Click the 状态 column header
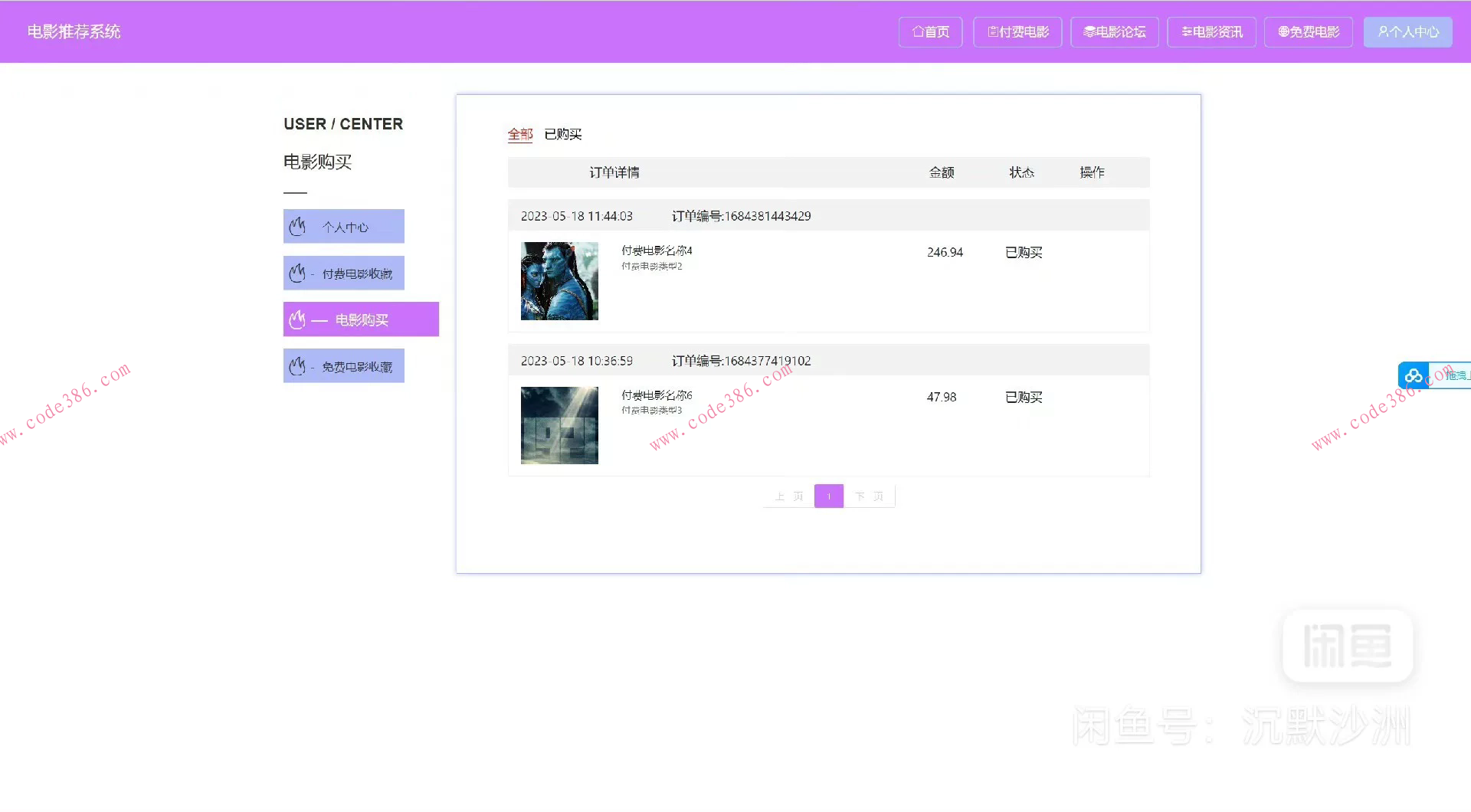The width and height of the screenshot is (1471, 812). pyautogui.click(x=1021, y=172)
